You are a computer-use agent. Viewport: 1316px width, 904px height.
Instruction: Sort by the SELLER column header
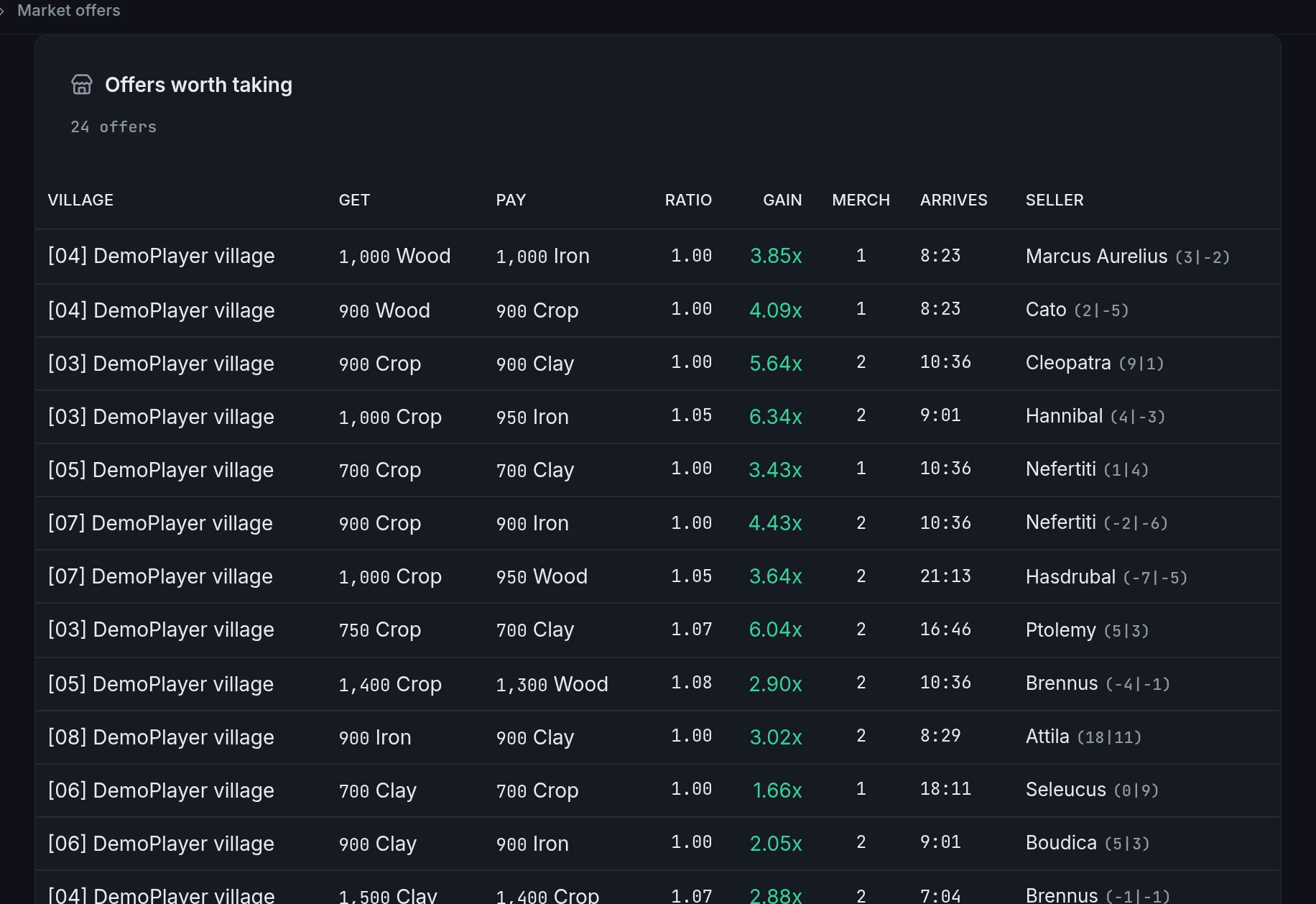tap(1055, 200)
